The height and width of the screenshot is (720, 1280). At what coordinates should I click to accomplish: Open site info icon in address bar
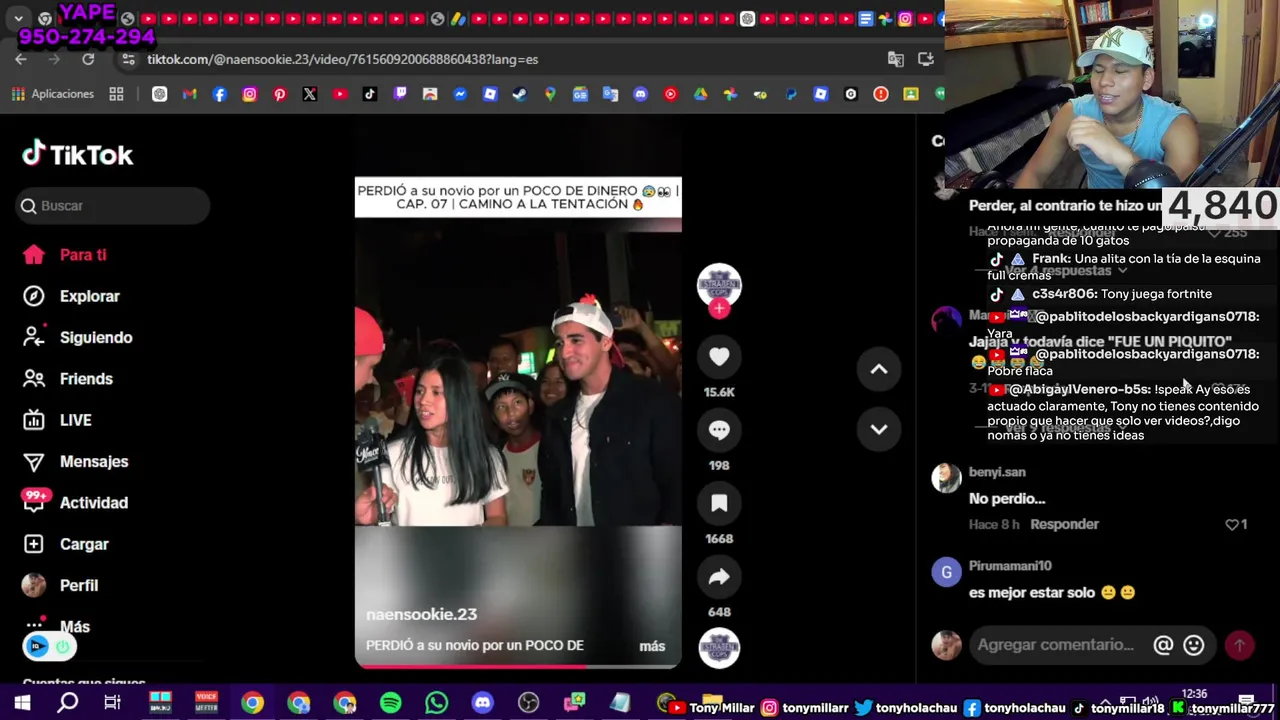pos(128,59)
